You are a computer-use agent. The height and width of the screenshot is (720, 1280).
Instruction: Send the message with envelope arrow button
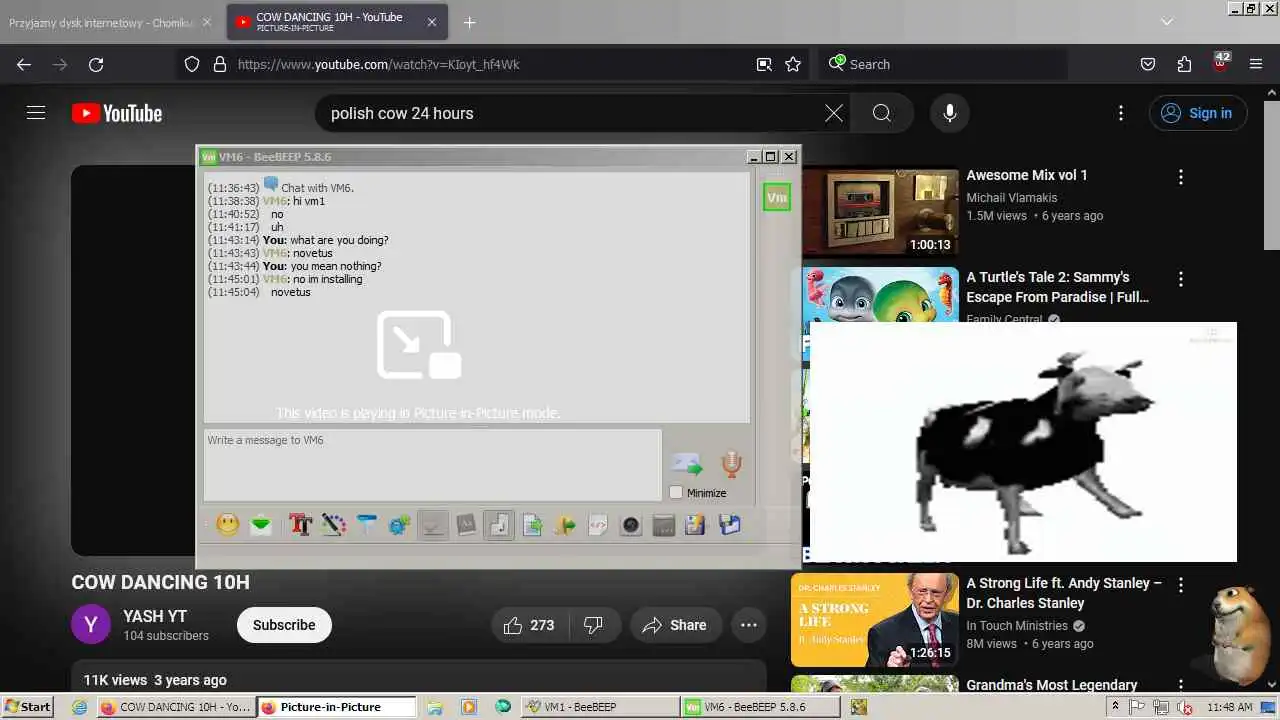687,464
